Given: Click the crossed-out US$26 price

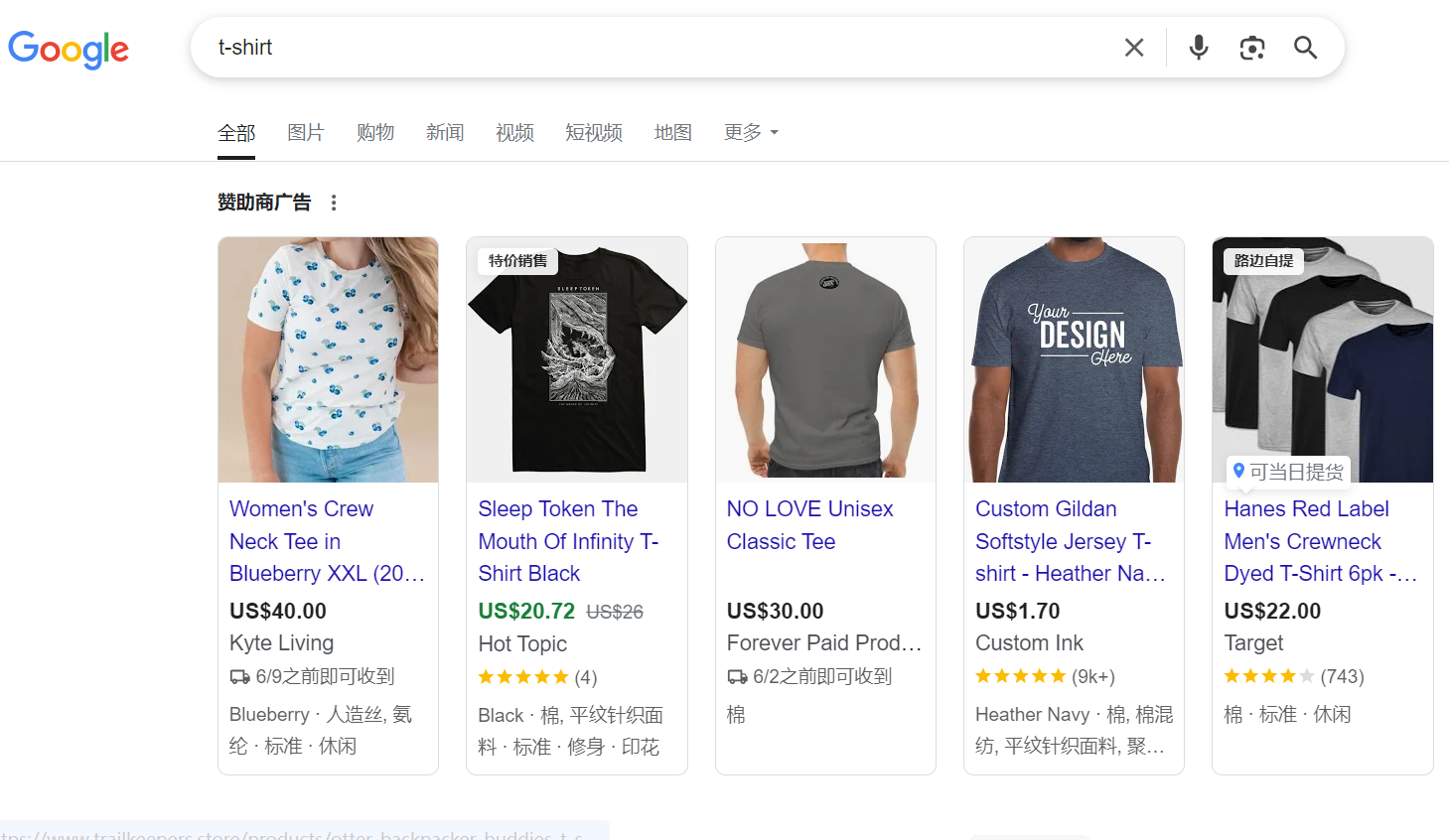Looking at the screenshot, I should point(615,613).
